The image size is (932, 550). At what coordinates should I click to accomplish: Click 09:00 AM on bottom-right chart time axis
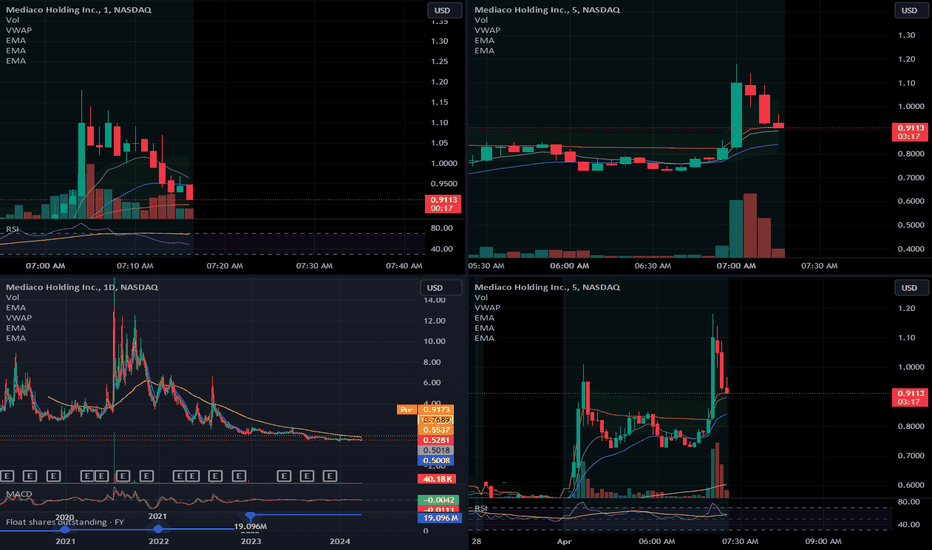coord(823,541)
